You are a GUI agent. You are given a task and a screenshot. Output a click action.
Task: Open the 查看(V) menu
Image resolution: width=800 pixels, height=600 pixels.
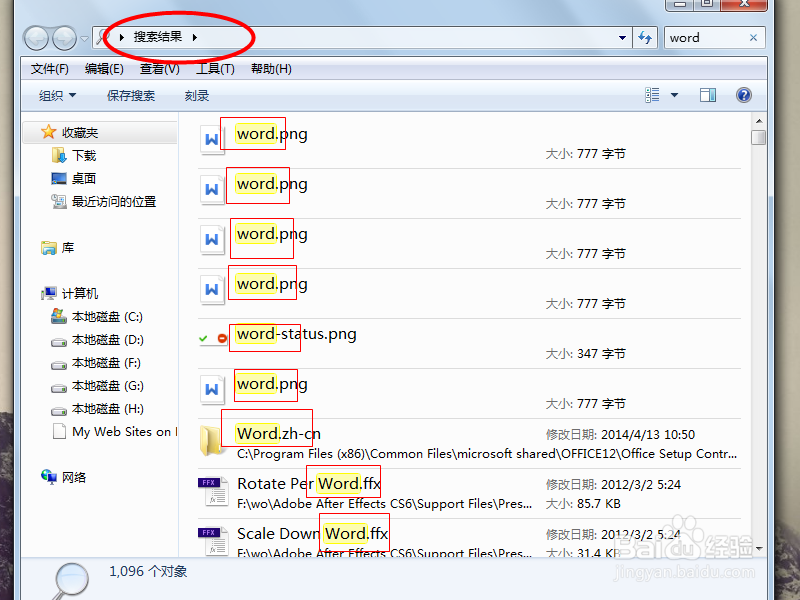coord(160,69)
